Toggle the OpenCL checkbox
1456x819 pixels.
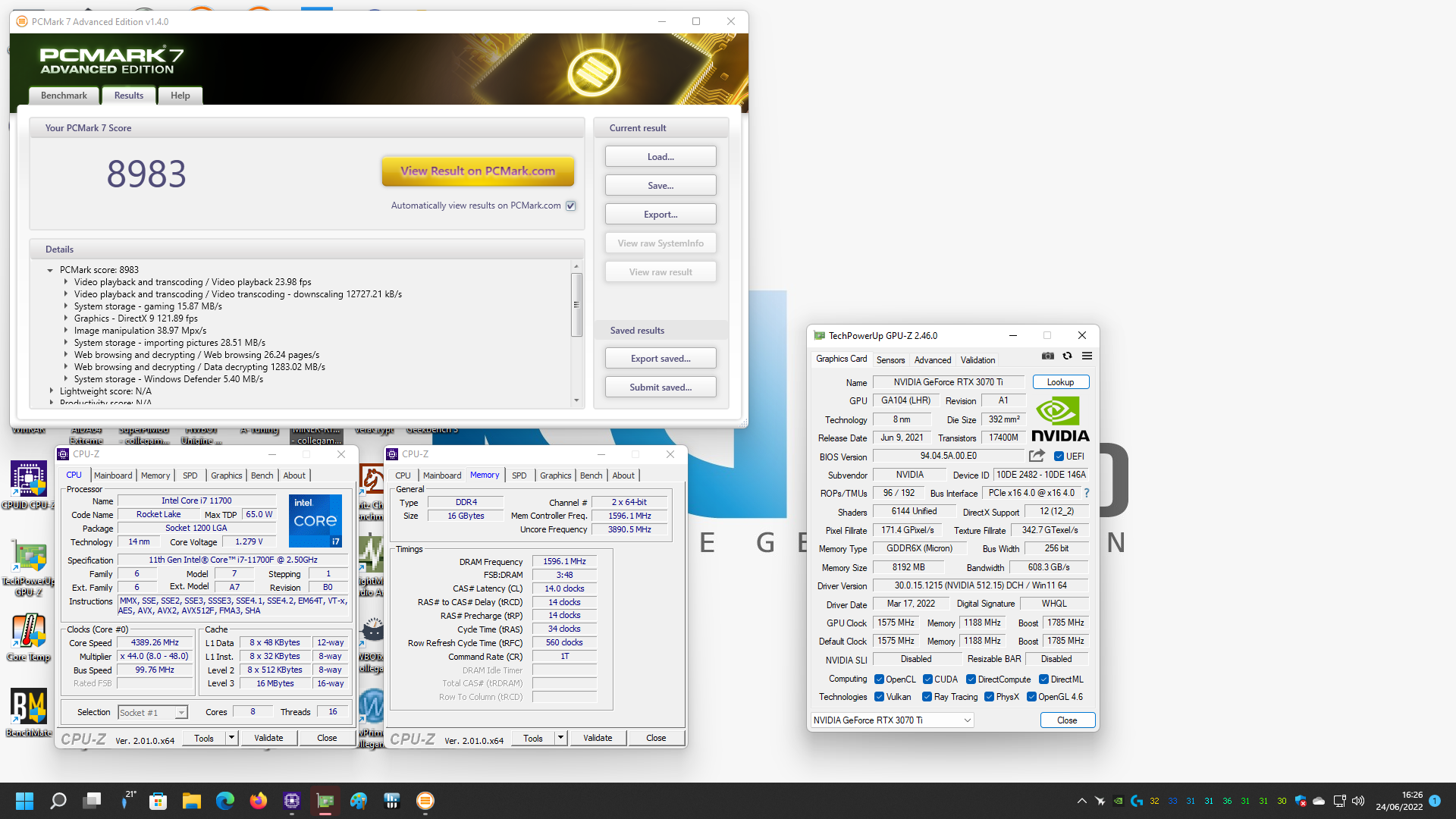click(880, 679)
